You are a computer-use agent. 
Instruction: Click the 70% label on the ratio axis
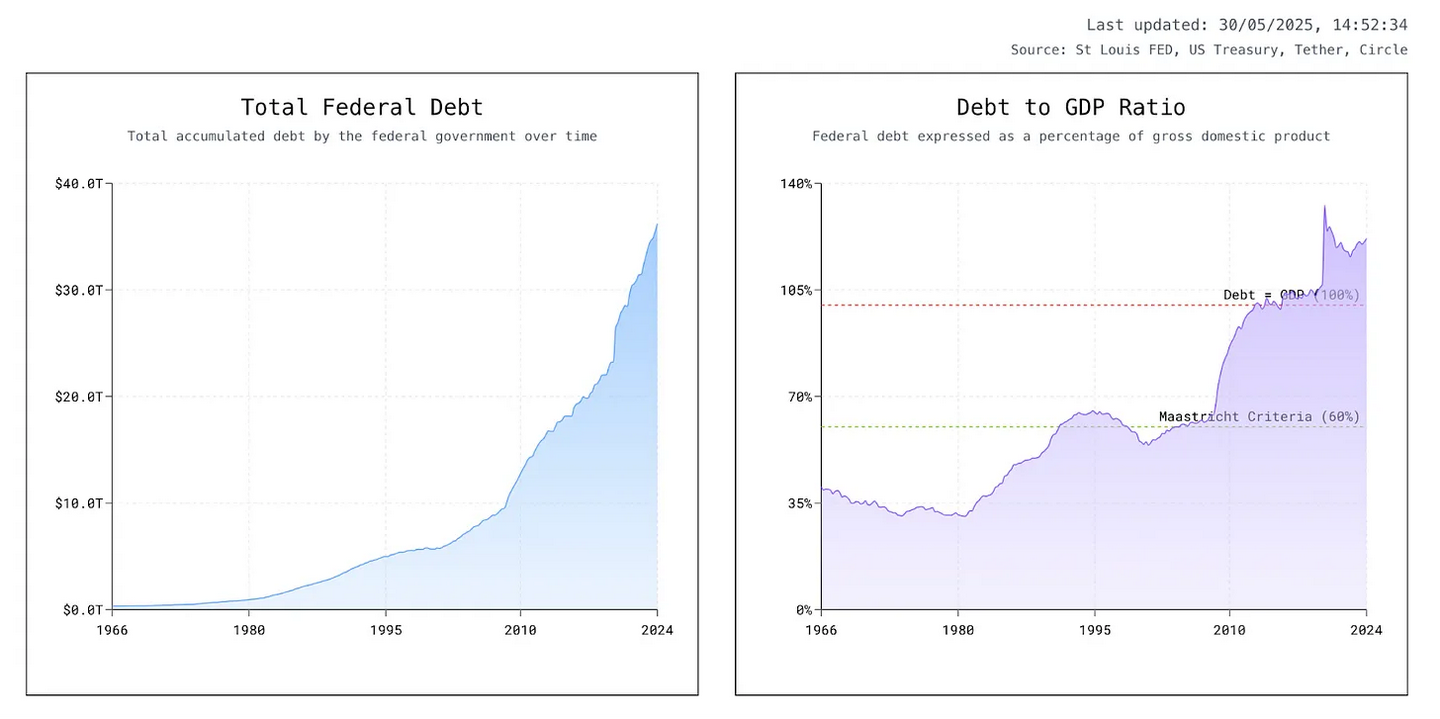point(798,397)
